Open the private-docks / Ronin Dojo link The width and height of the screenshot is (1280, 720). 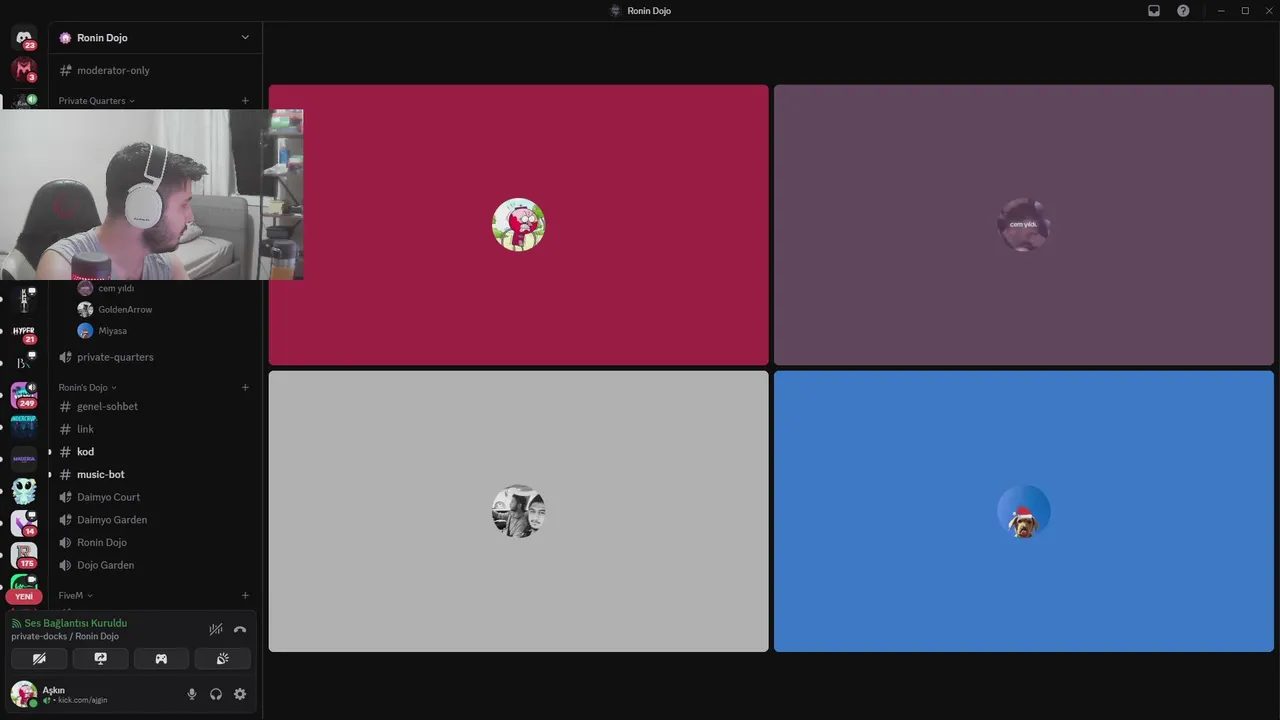point(65,636)
